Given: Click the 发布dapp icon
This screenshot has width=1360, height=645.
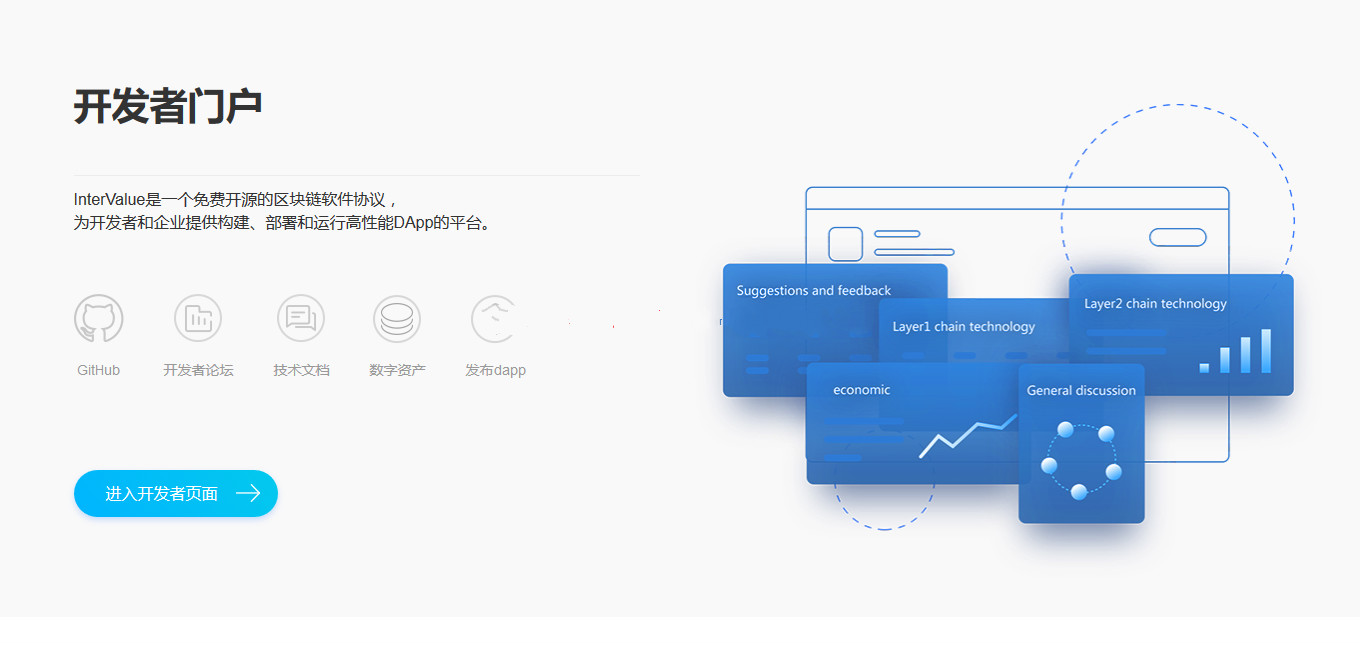Looking at the screenshot, I should [495, 319].
